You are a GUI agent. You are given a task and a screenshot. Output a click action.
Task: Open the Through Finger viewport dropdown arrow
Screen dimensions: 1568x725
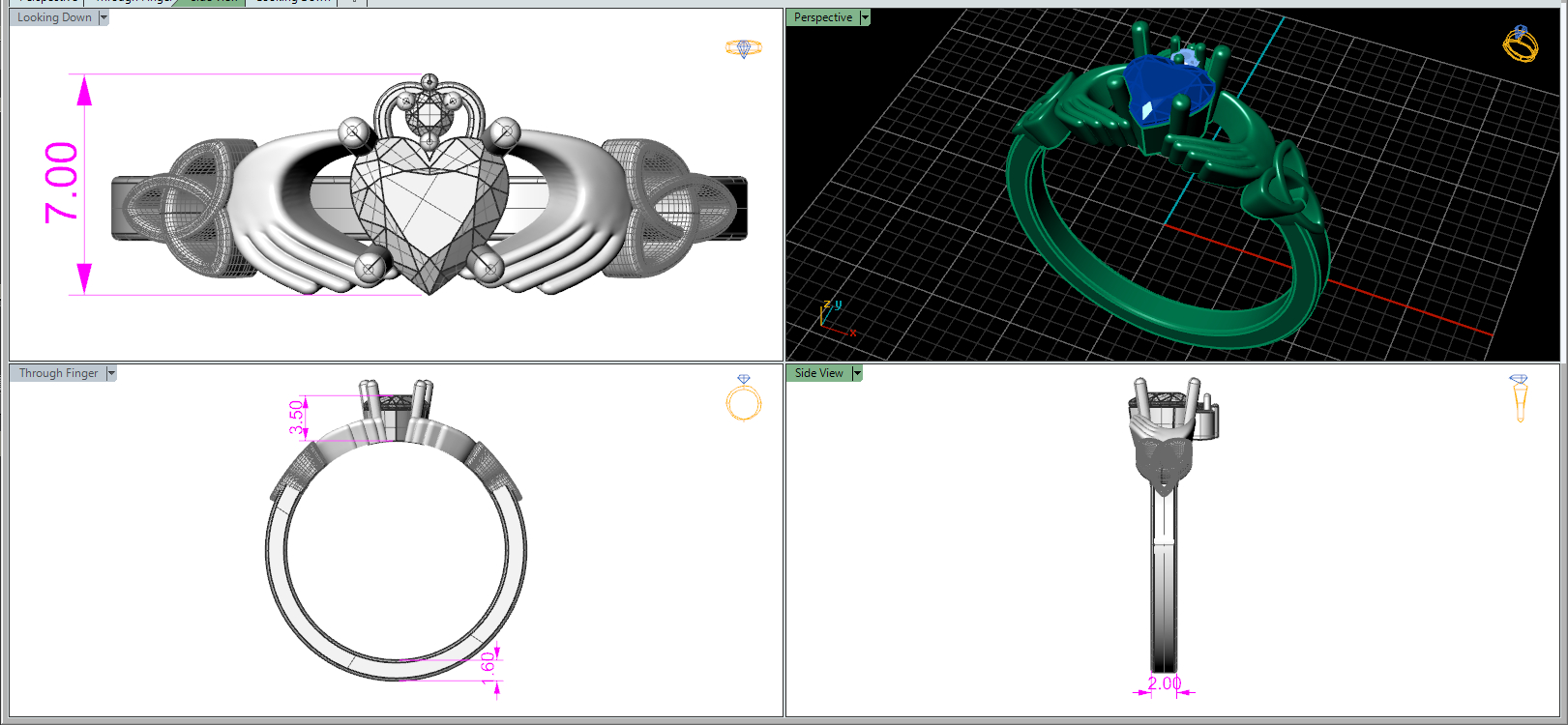[x=111, y=373]
